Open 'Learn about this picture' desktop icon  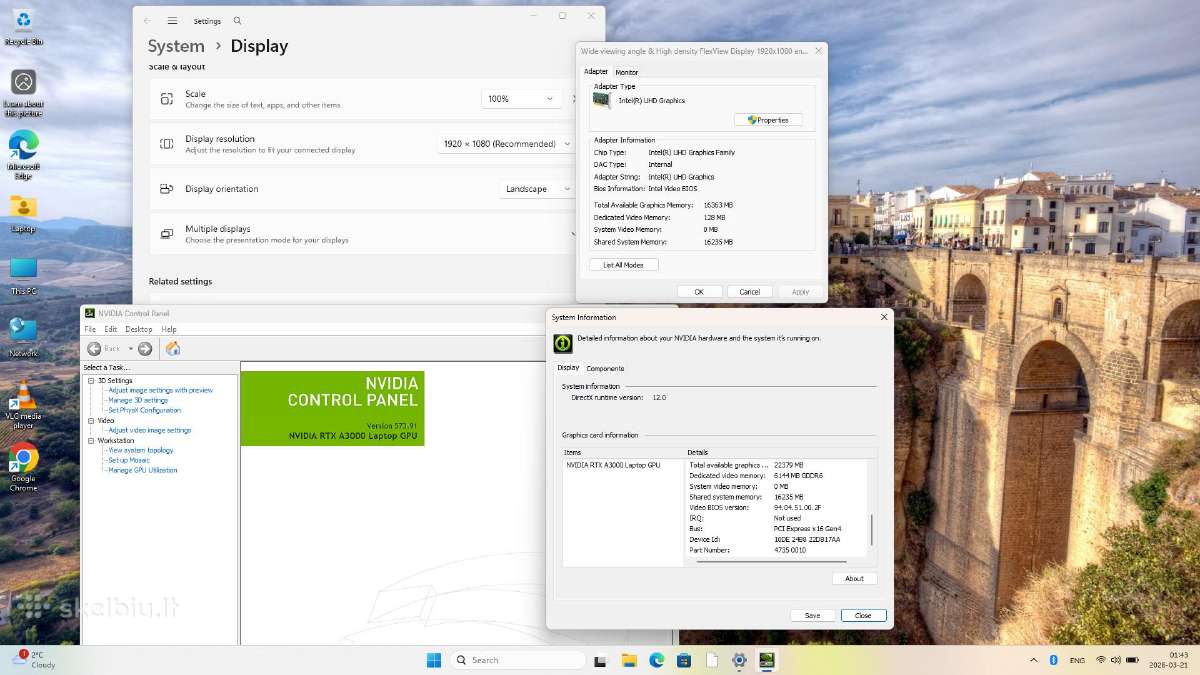point(23,90)
